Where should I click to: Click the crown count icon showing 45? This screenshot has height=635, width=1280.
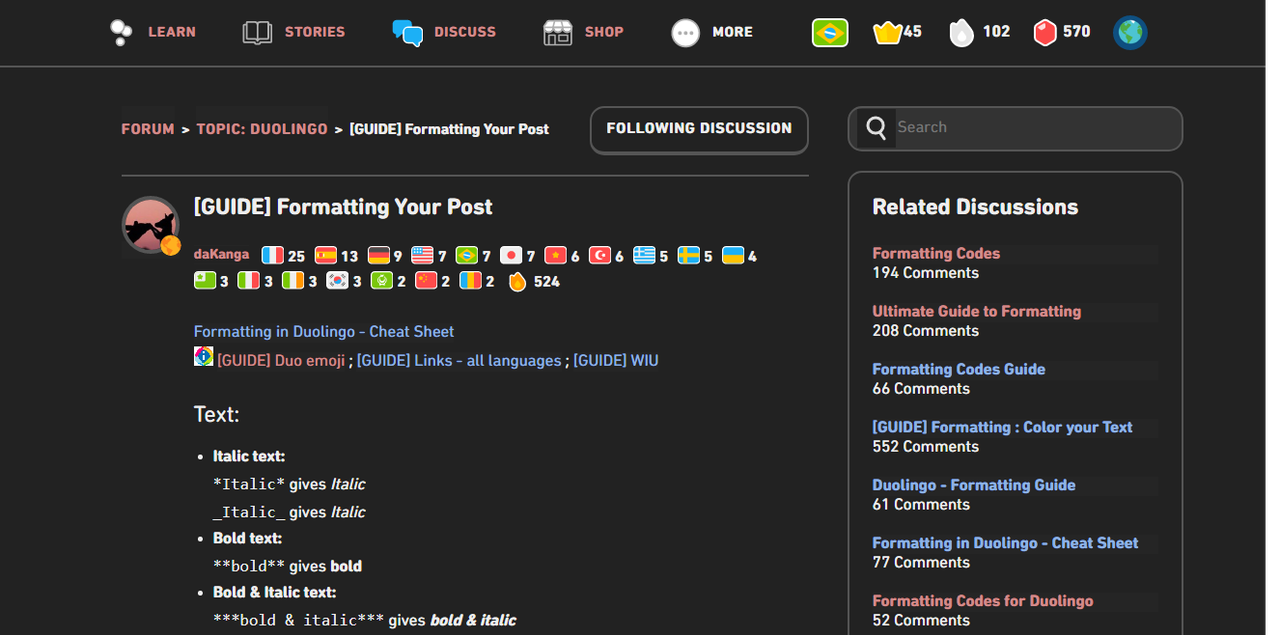pyautogui.click(x=887, y=33)
